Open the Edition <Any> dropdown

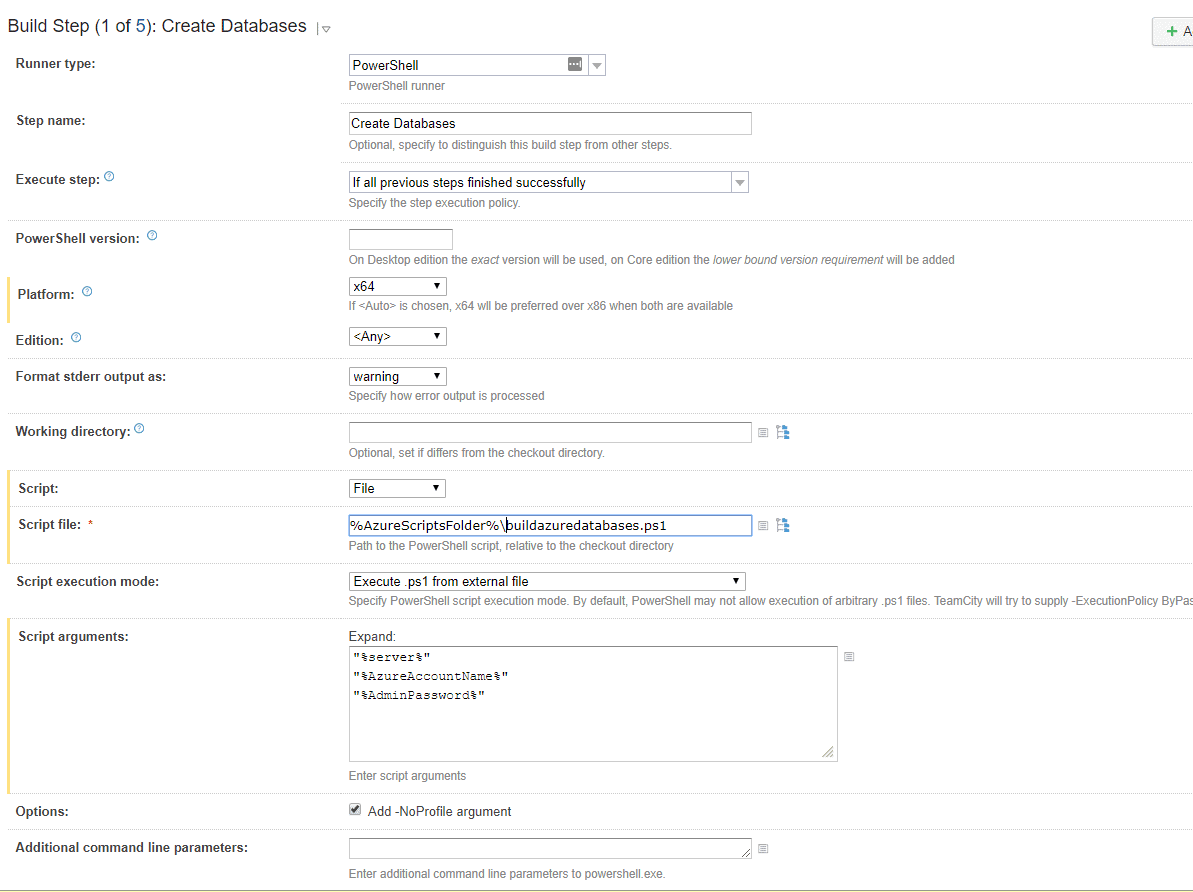tap(398, 336)
